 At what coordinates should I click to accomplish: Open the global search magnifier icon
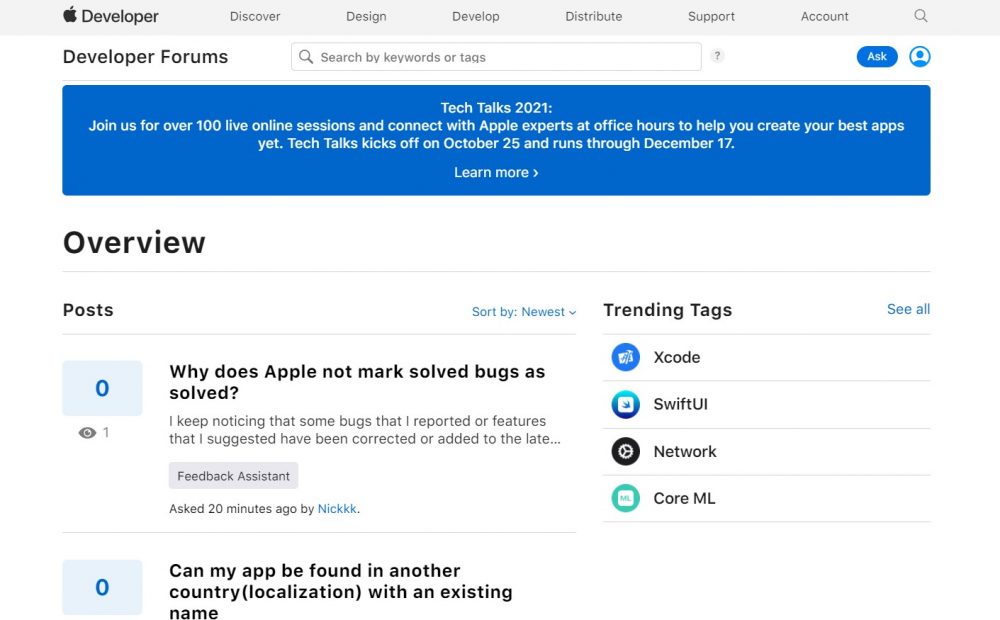[921, 16]
